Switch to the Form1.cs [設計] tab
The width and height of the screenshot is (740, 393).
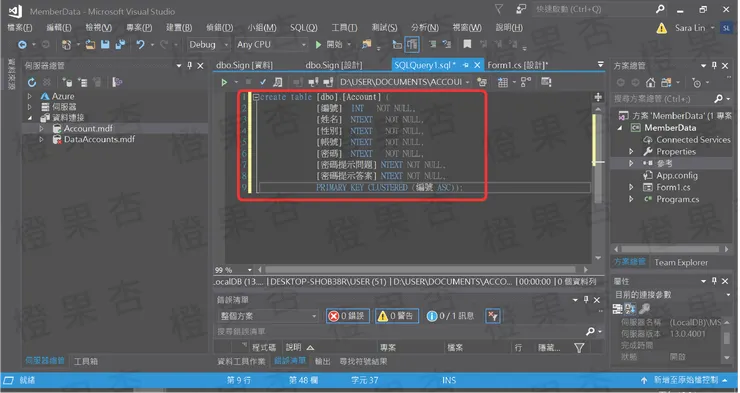pos(518,65)
